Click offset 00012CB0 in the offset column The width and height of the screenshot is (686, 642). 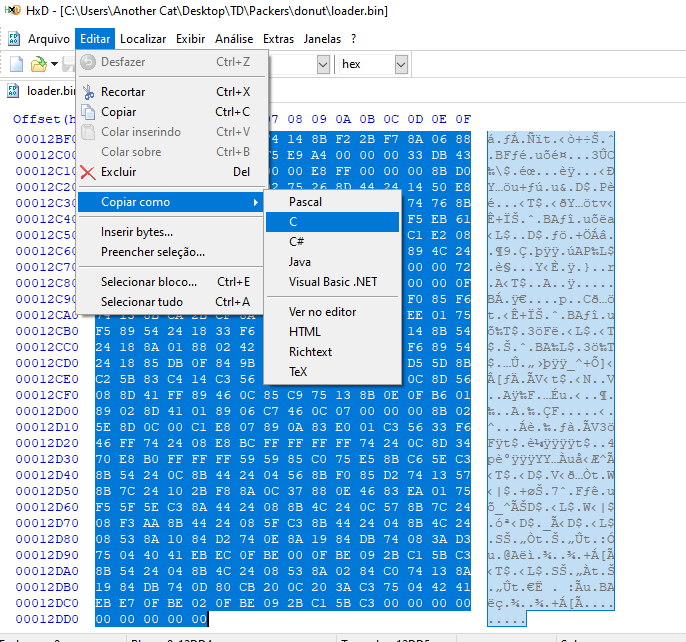[x=47, y=331]
